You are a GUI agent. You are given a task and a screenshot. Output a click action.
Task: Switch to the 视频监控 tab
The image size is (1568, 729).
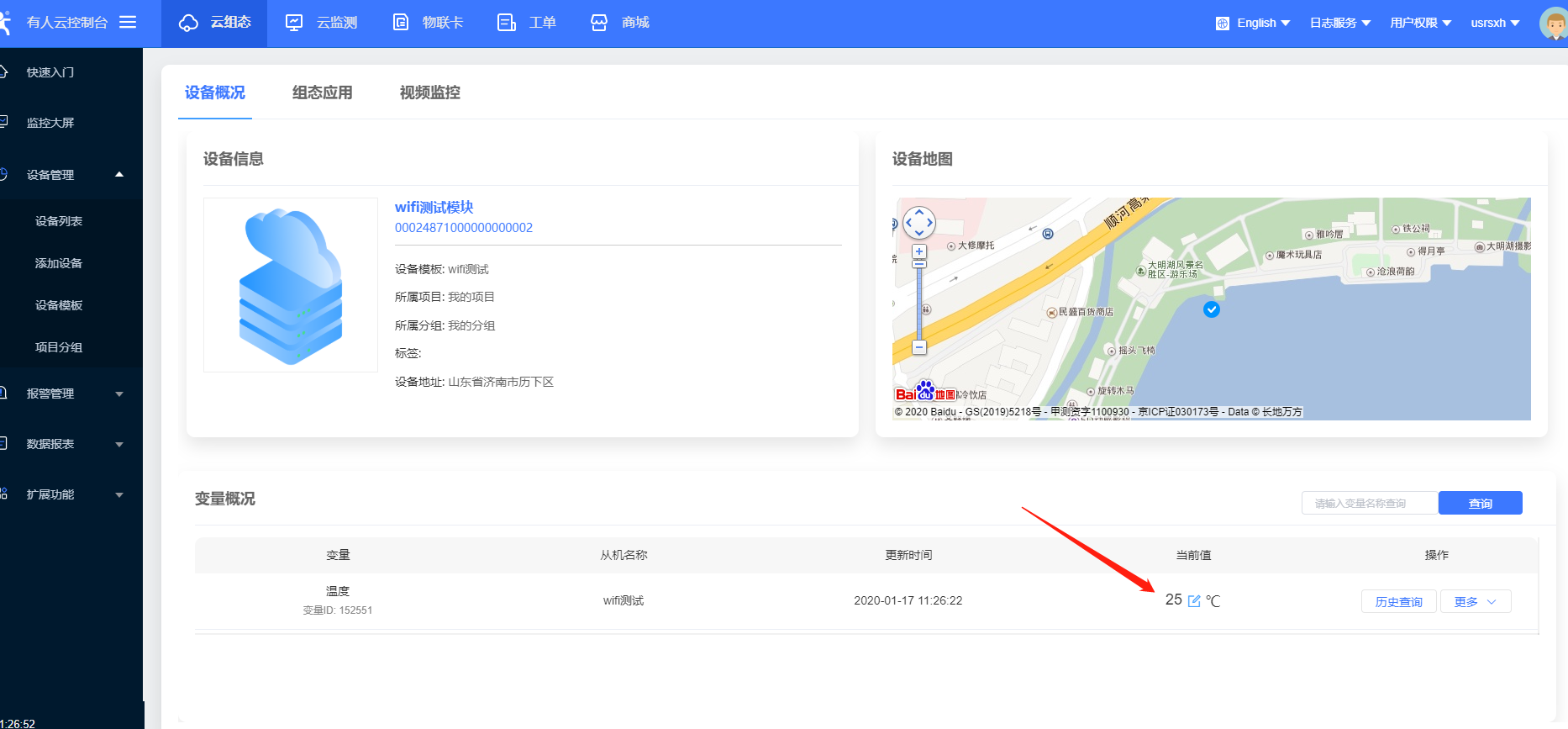coord(429,92)
